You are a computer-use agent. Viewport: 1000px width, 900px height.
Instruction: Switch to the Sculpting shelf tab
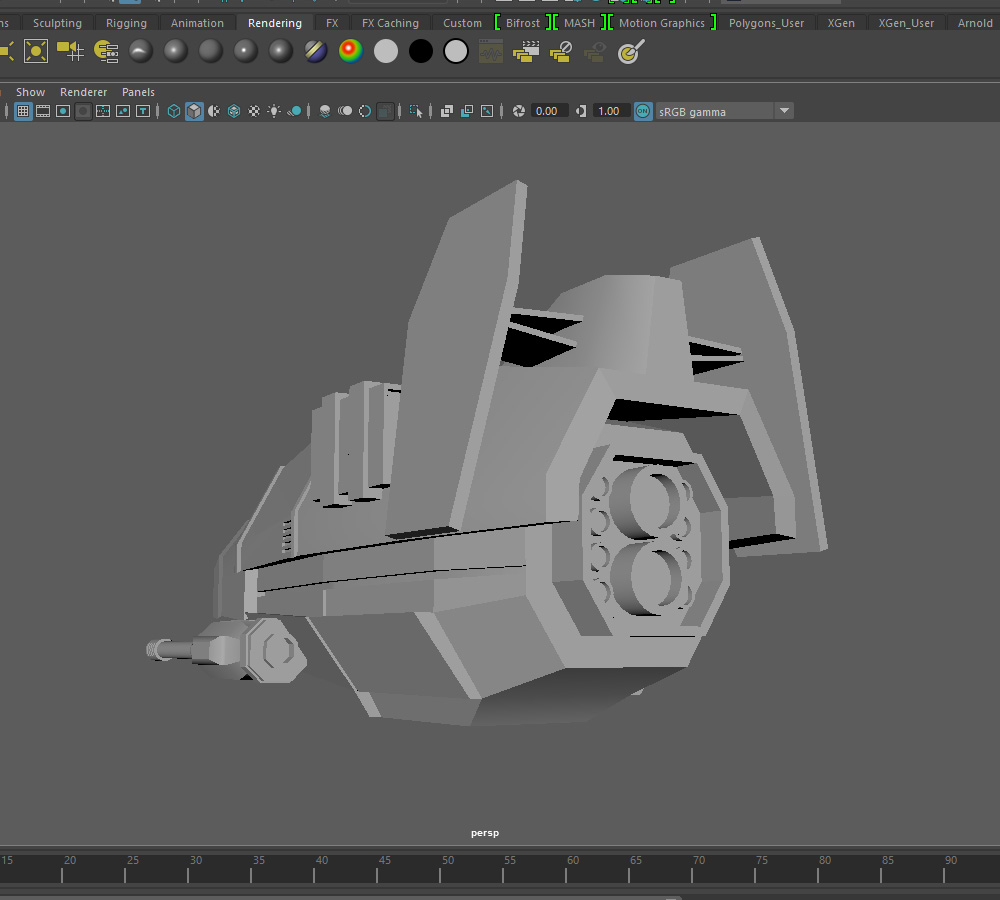click(x=57, y=23)
